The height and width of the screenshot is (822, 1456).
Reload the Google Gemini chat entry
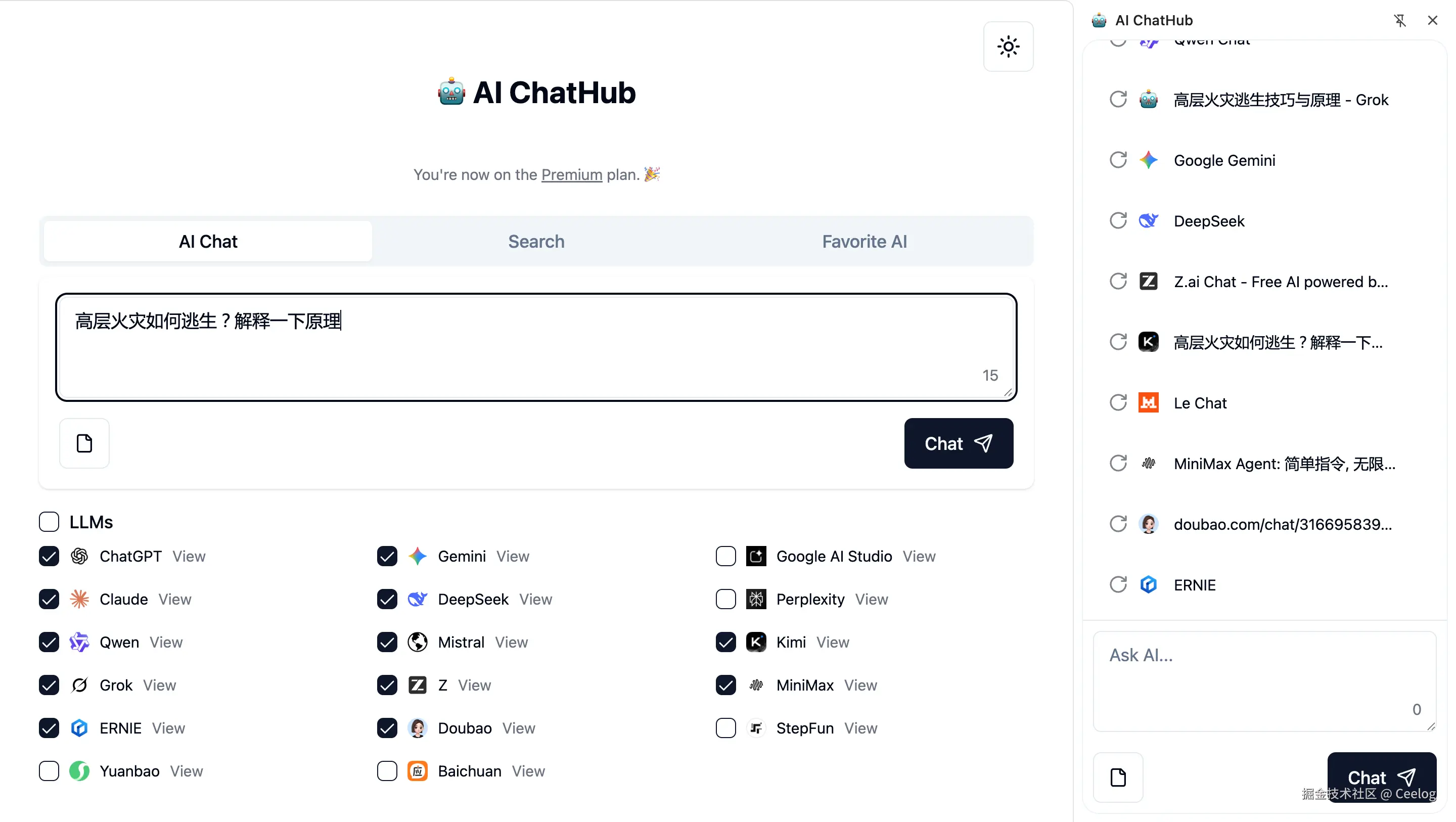[x=1118, y=160]
